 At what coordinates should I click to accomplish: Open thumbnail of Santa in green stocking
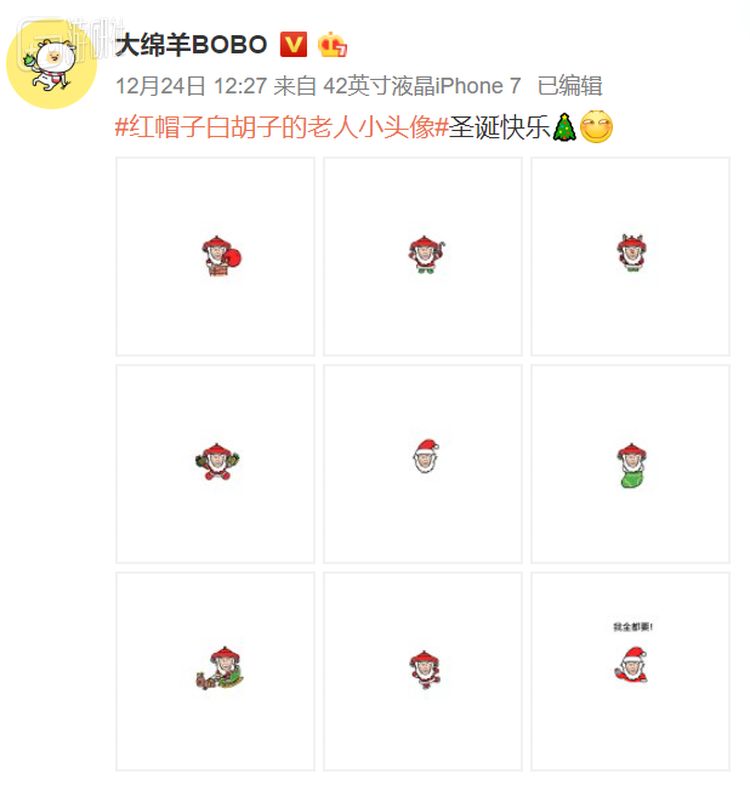(630, 464)
